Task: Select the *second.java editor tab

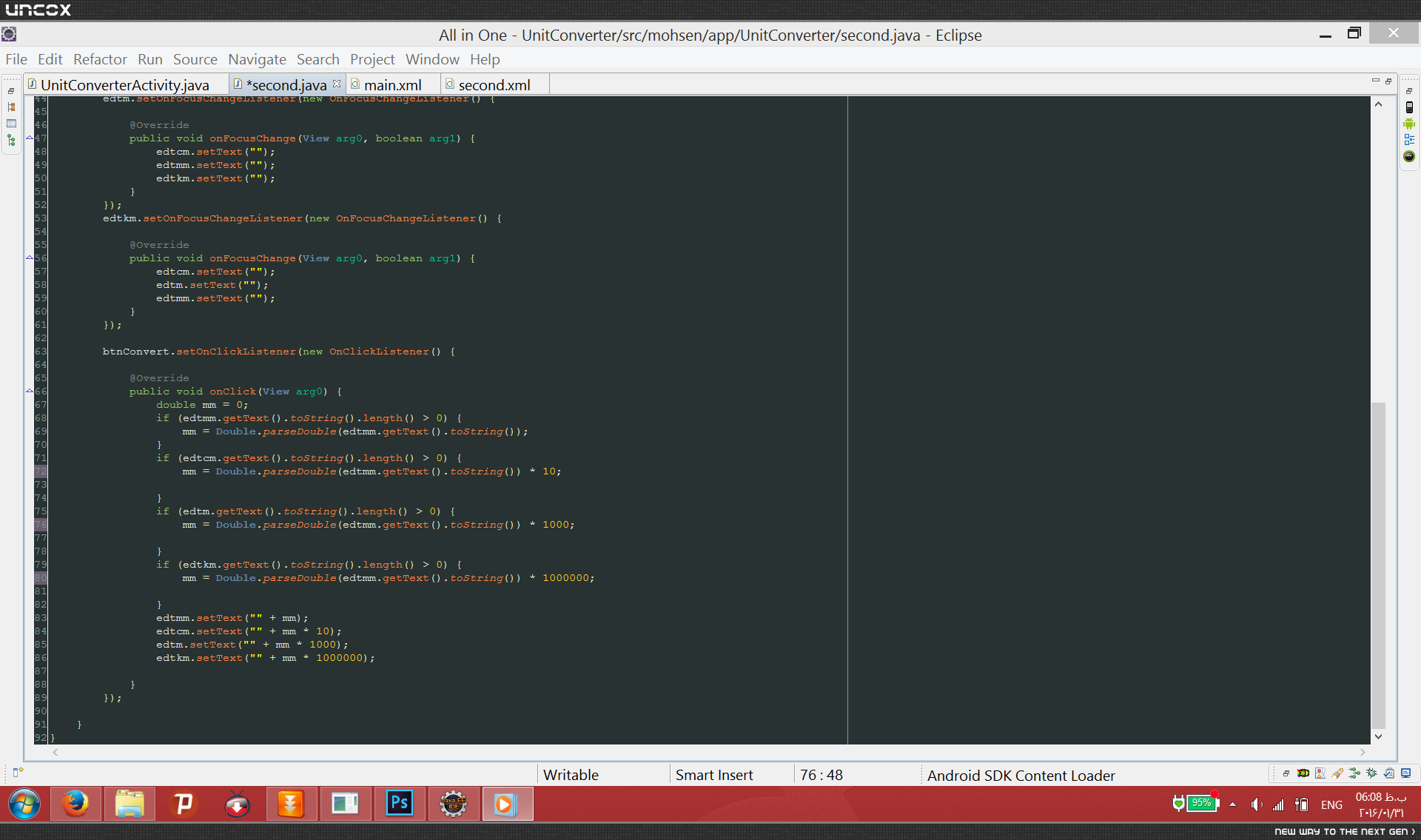Action: (x=286, y=85)
